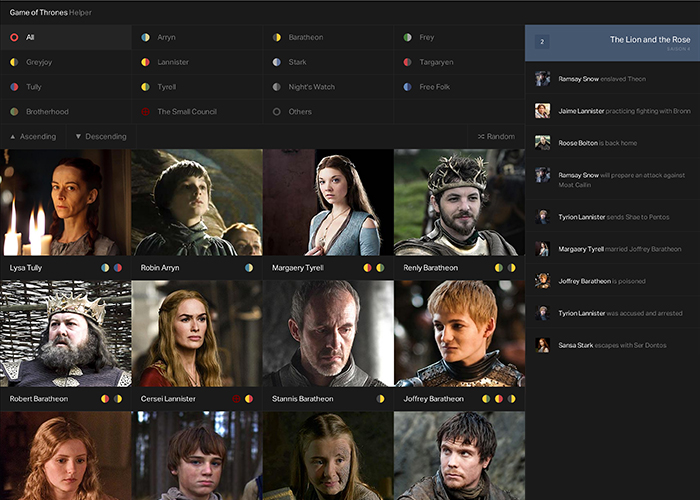The width and height of the screenshot is (700, 500).
Task: Click Robert Baratheon's Baratheon house badge
Action: (118, 399)
